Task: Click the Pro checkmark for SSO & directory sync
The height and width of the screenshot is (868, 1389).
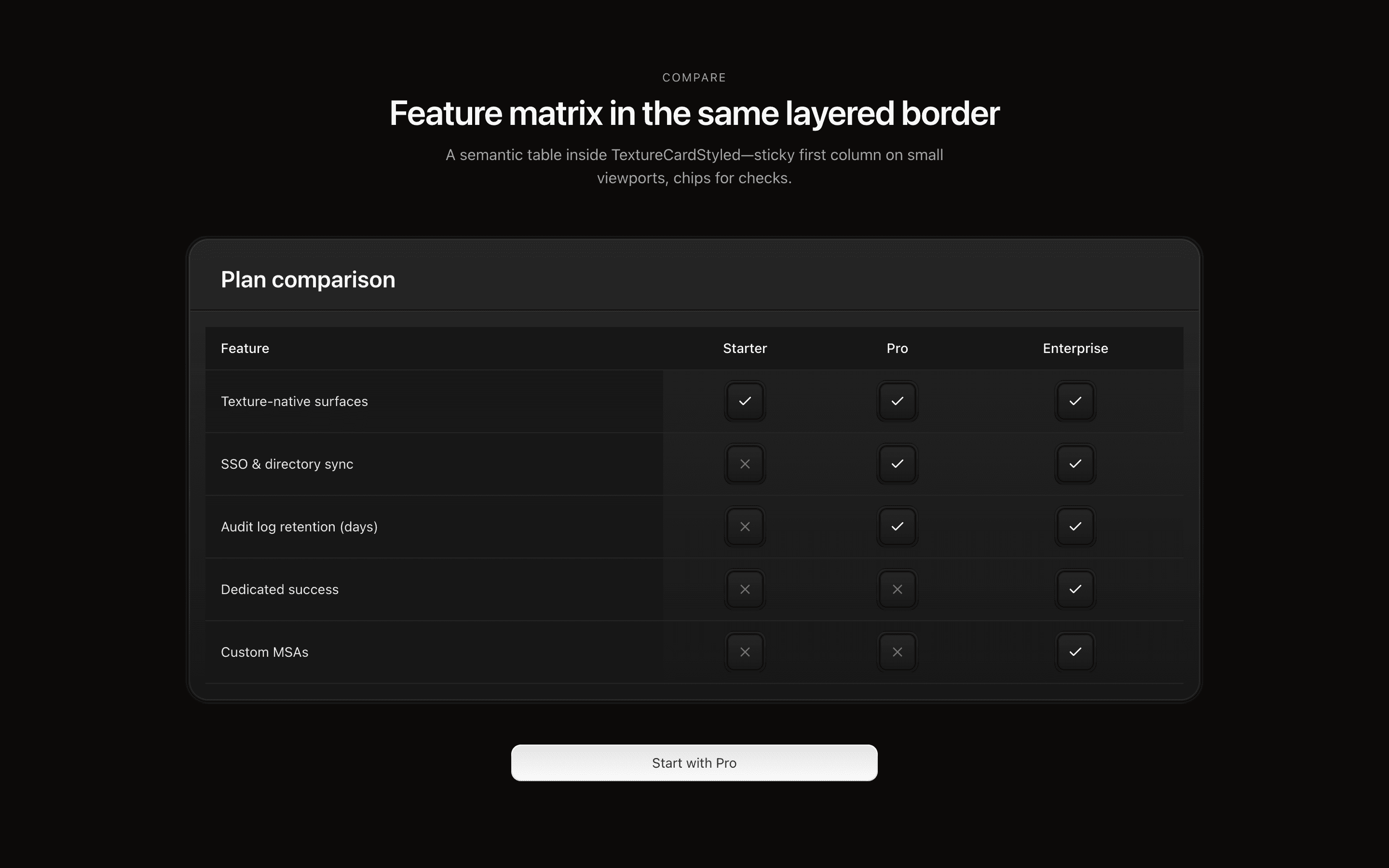Action: click(x=897, y=464)
